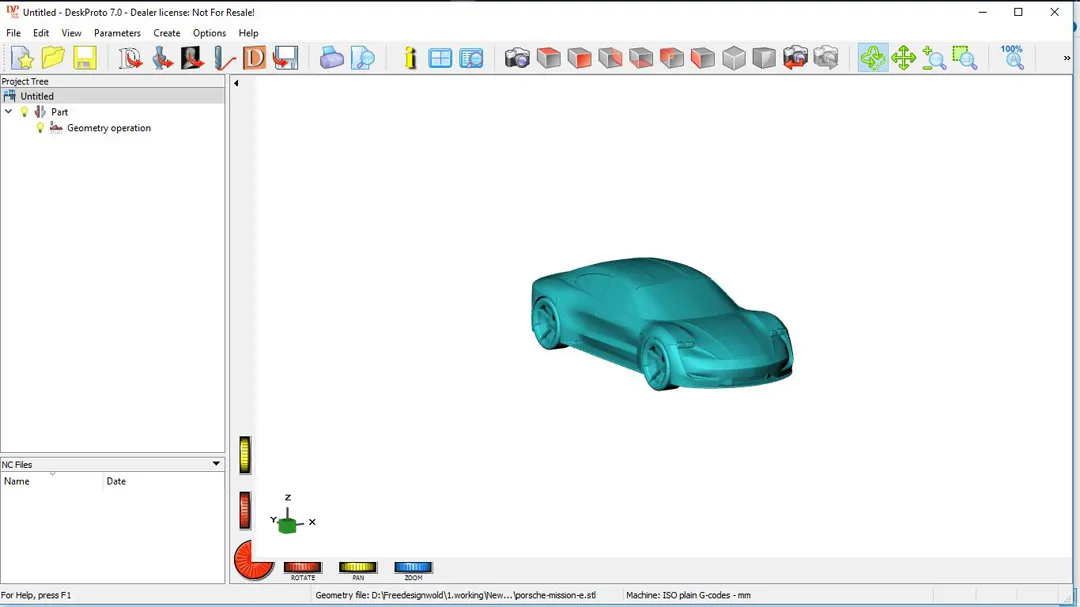Screen dimensions: 1080x607
Task: Click the yellow PAN thumbwheel
Action: pos(357,567)
